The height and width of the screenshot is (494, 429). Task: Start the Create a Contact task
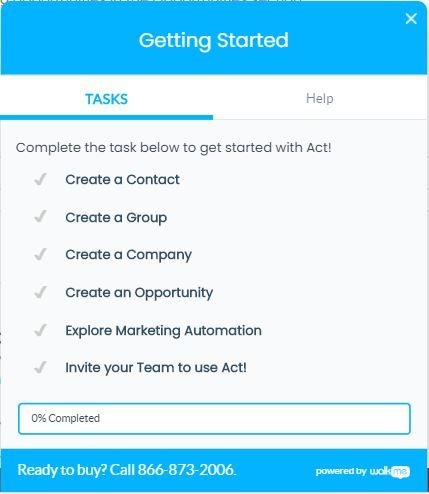pyautogui.click(x=122, y=179)
